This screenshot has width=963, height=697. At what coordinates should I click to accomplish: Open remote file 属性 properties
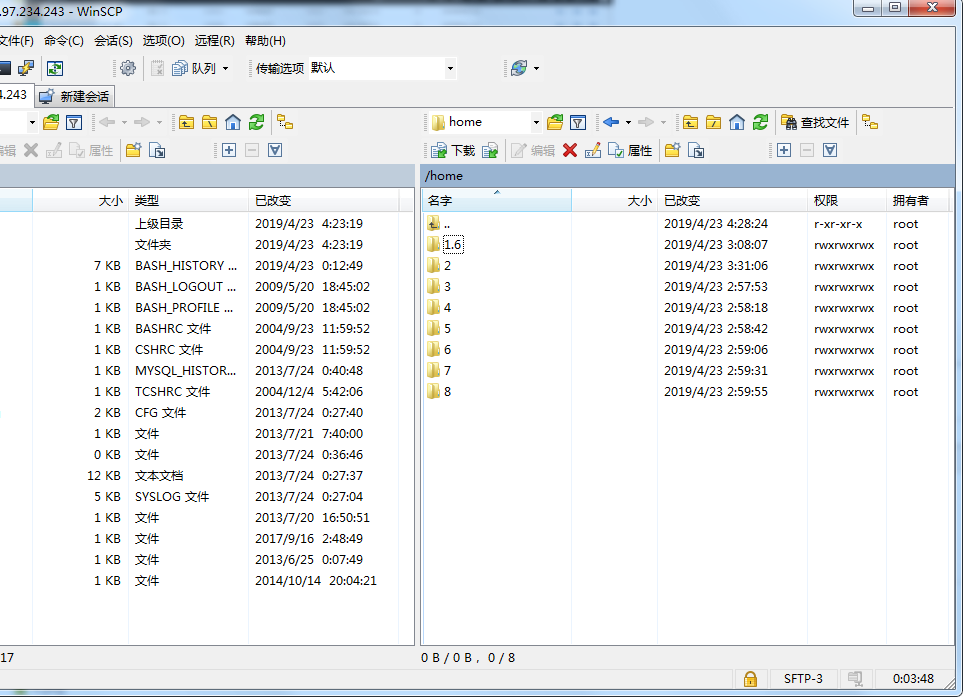(x=630, y=151)
